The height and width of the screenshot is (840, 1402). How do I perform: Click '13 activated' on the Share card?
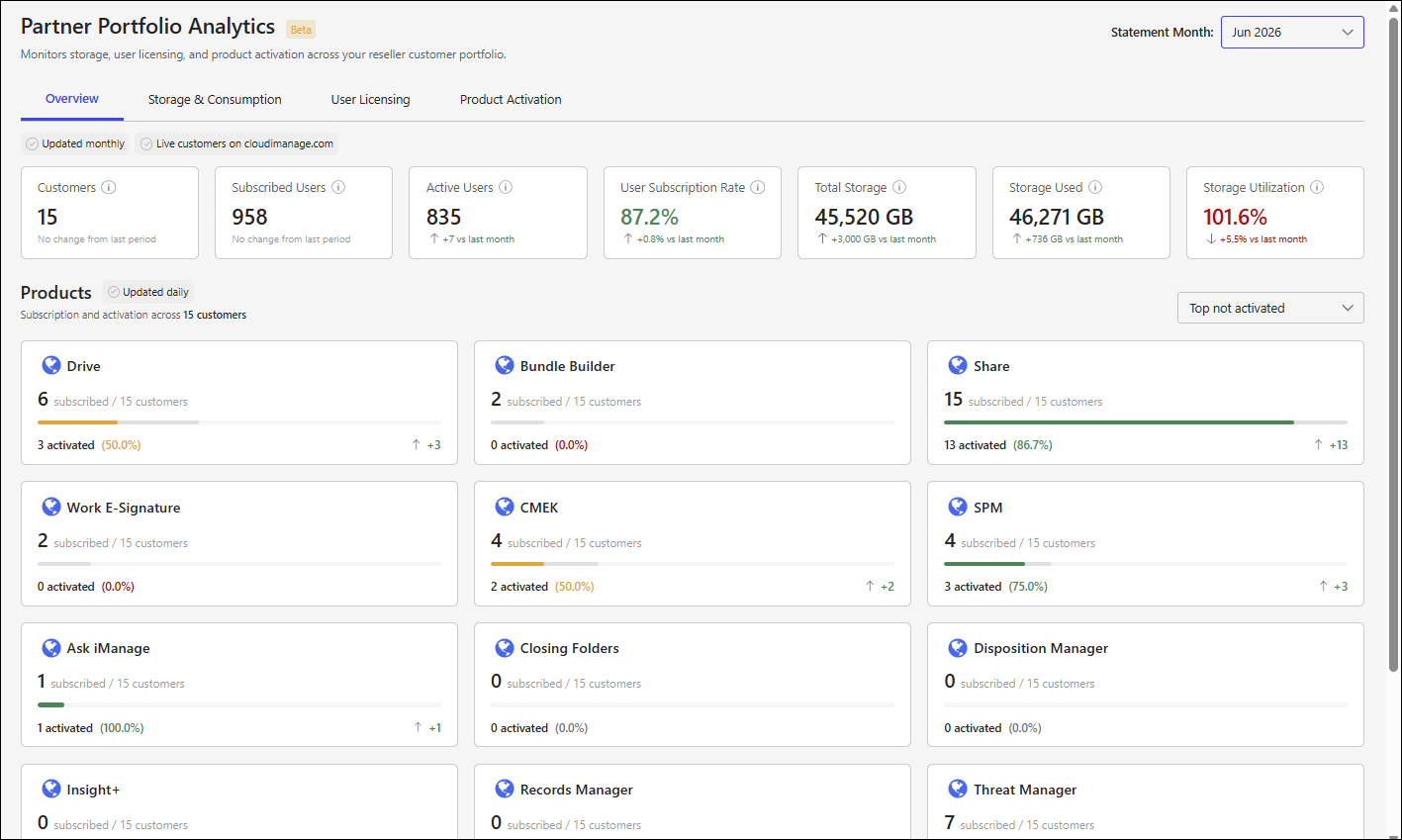pos(975,445)
